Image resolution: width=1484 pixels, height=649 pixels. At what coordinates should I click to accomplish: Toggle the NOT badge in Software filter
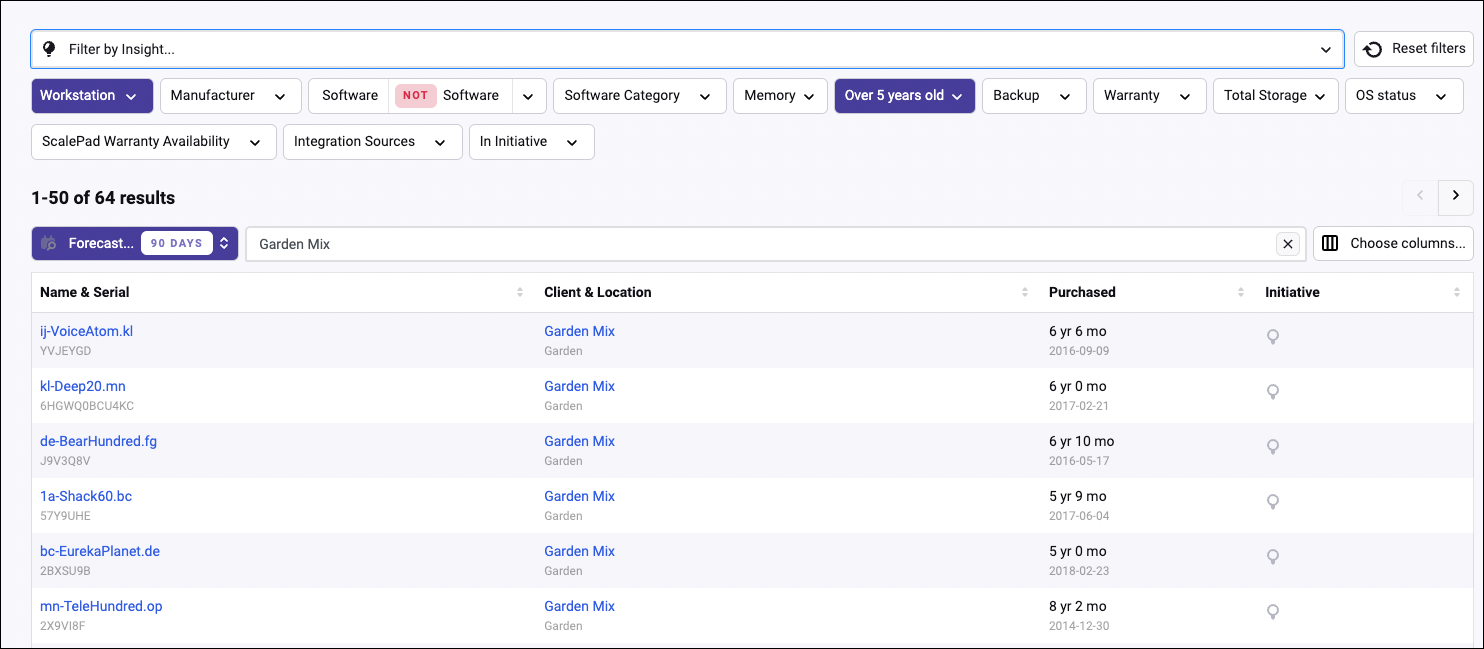(x=415, y=96)
